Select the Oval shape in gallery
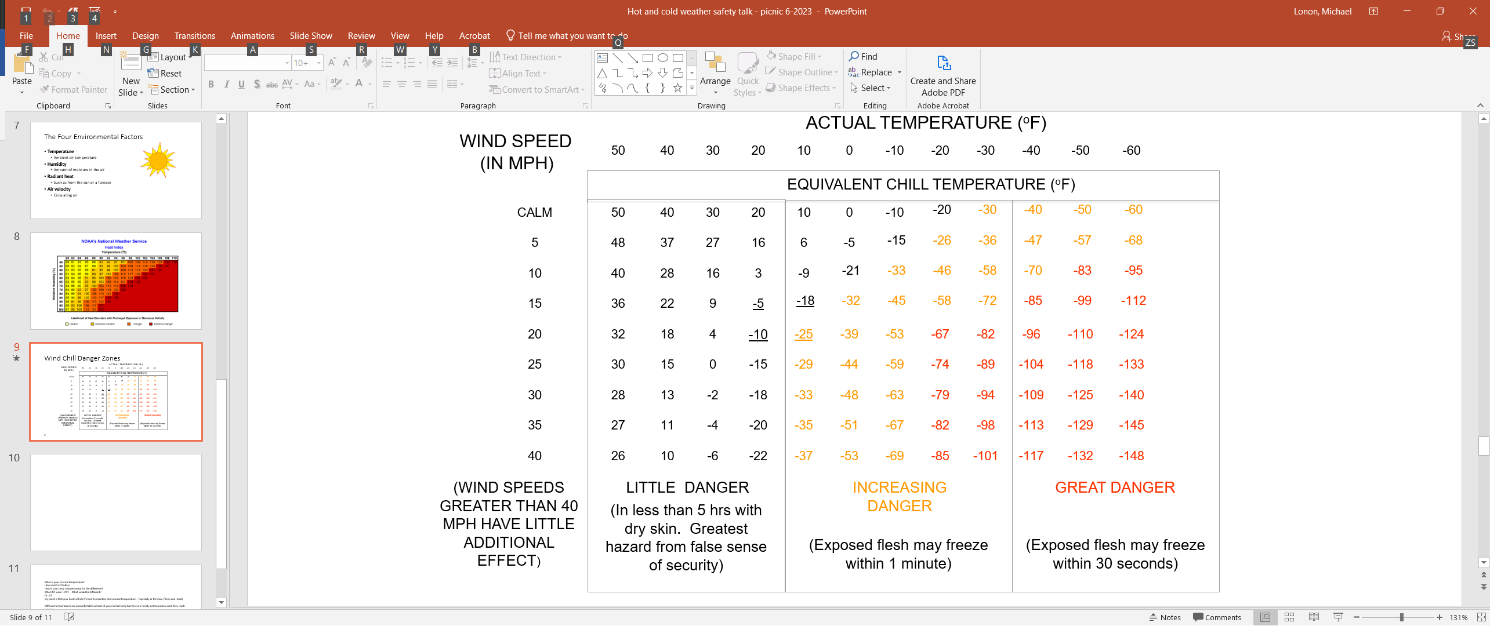The height and width of the screenshot is (626, 1490). coord(663,58)
